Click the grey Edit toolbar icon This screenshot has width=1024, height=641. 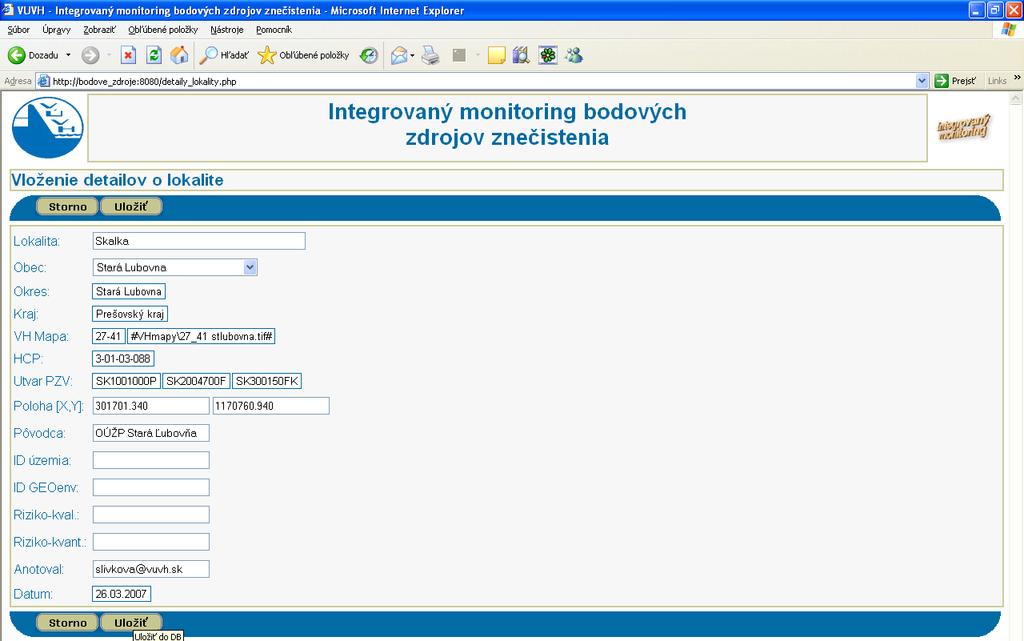[459, 55]
